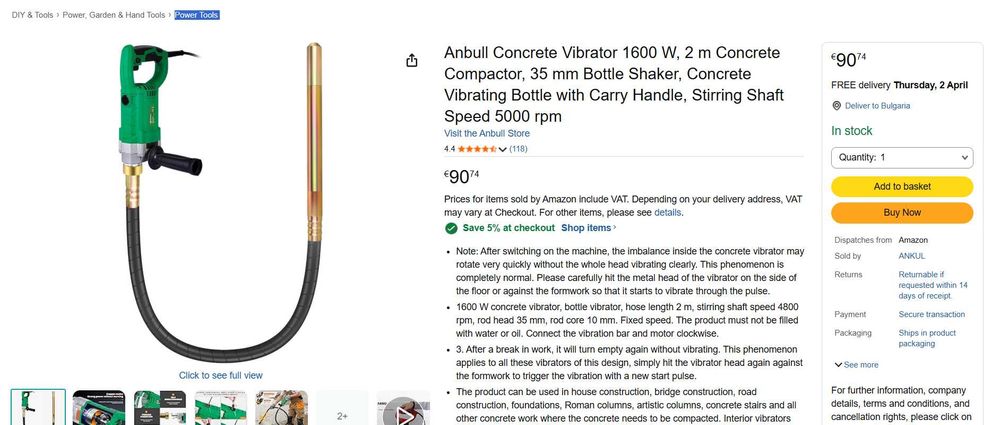
Task: Add the concrete vibrator to basket
Action: (902, 187)
